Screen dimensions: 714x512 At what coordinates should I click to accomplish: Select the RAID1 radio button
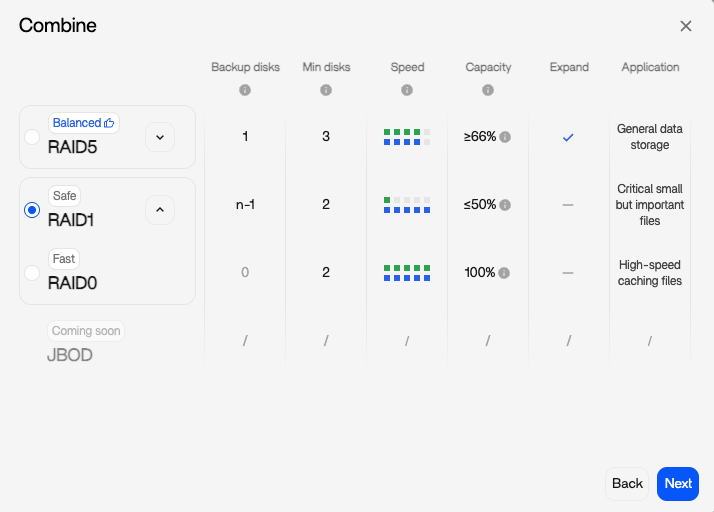[32, 210]
